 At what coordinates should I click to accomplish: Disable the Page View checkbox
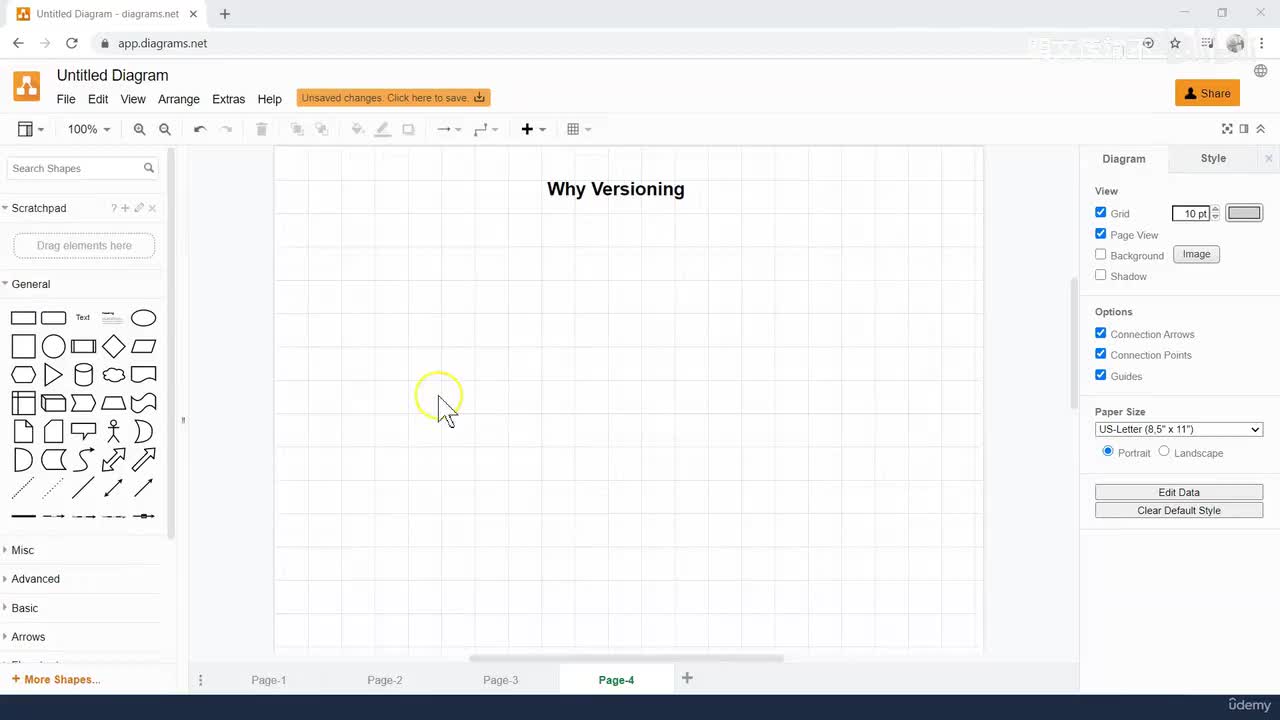pyautogui.click(x=1101, y=234)
